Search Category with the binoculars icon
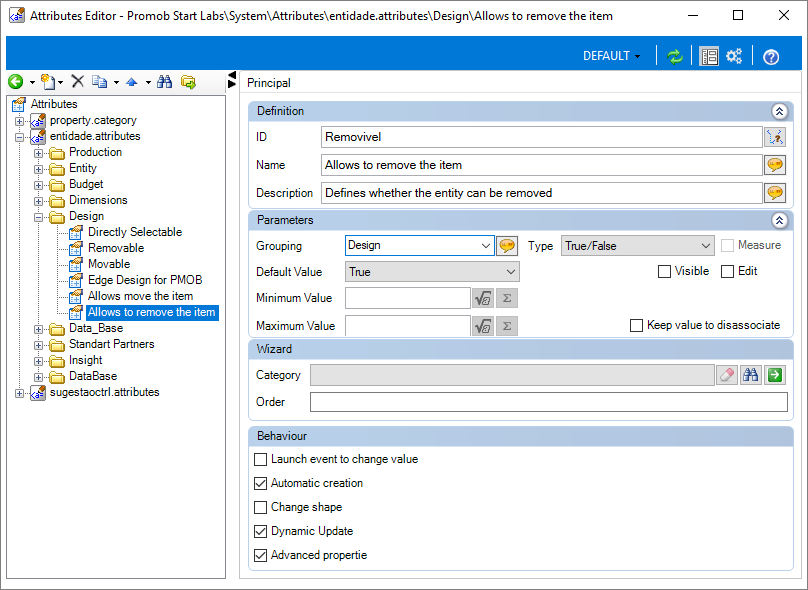The width and height of the screenshot is (808, 590). pyautogui.click(x=751, y=375)
